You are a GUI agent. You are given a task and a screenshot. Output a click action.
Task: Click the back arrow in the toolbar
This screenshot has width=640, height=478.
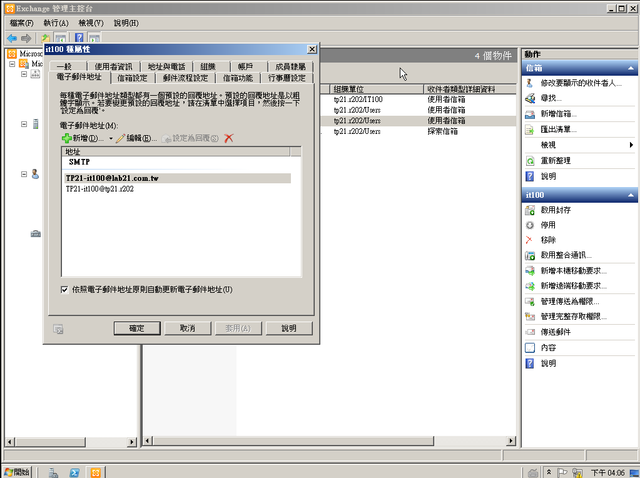[12, 38]
